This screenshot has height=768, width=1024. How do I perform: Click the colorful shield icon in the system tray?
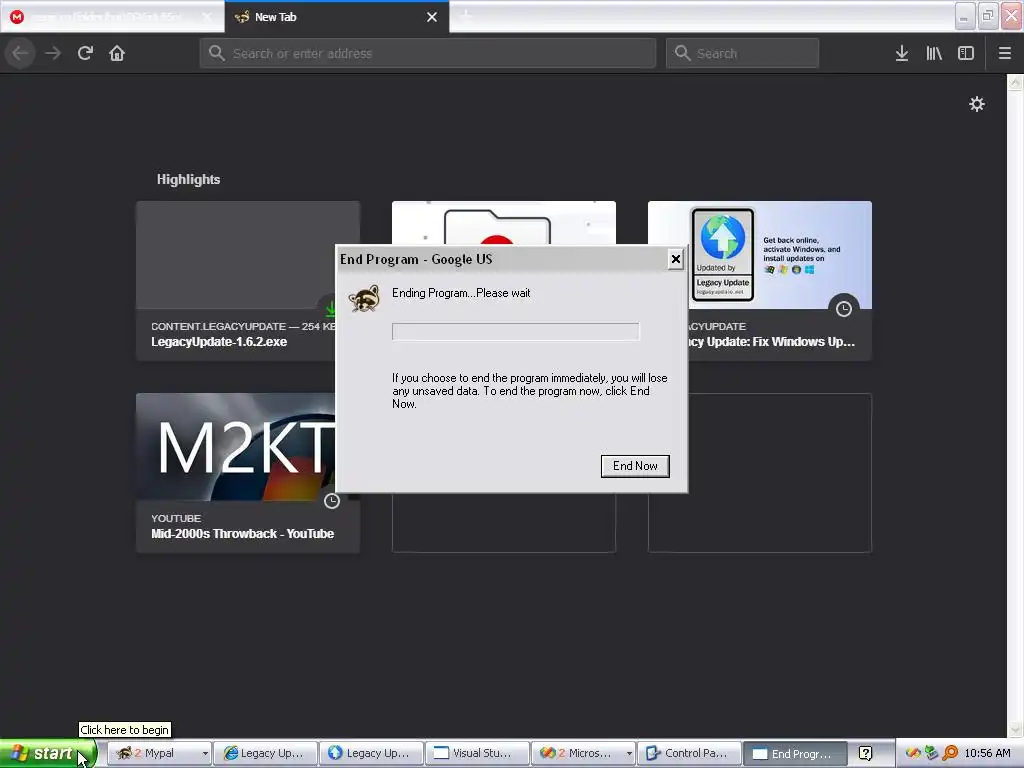[913, 753]
